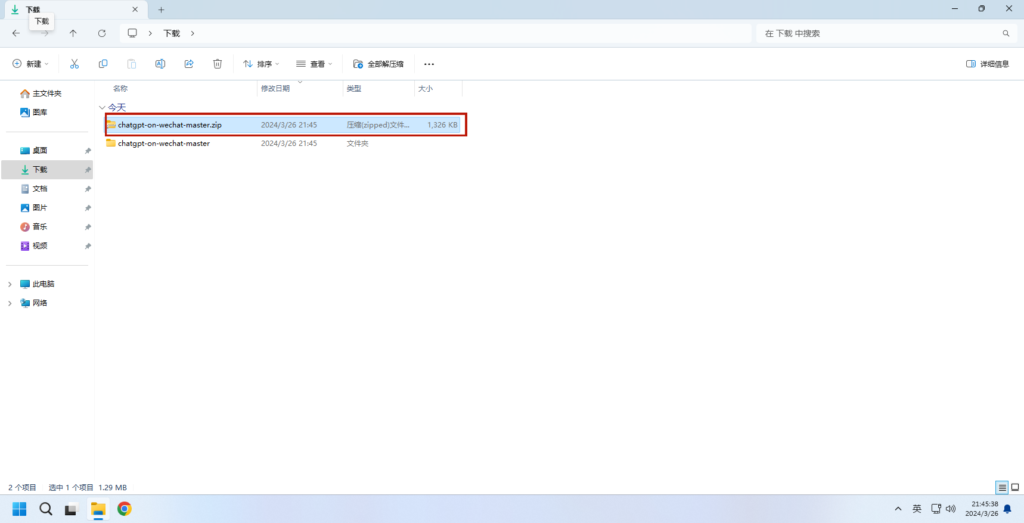The width and height of the screenshot is (1024, 523).
Task: Expand the 此电脑 tree node
Action: point(10,284)
